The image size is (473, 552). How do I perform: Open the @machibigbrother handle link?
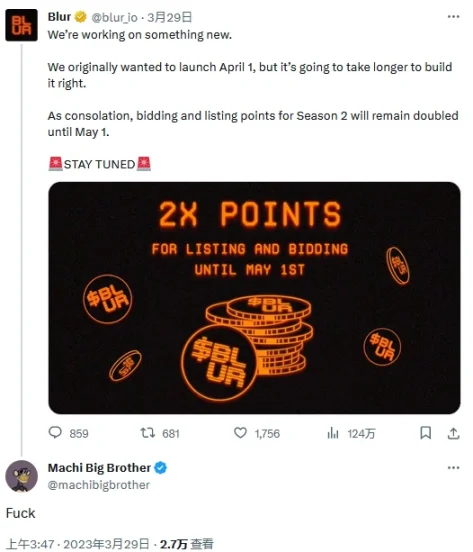(x=99, y=485)
